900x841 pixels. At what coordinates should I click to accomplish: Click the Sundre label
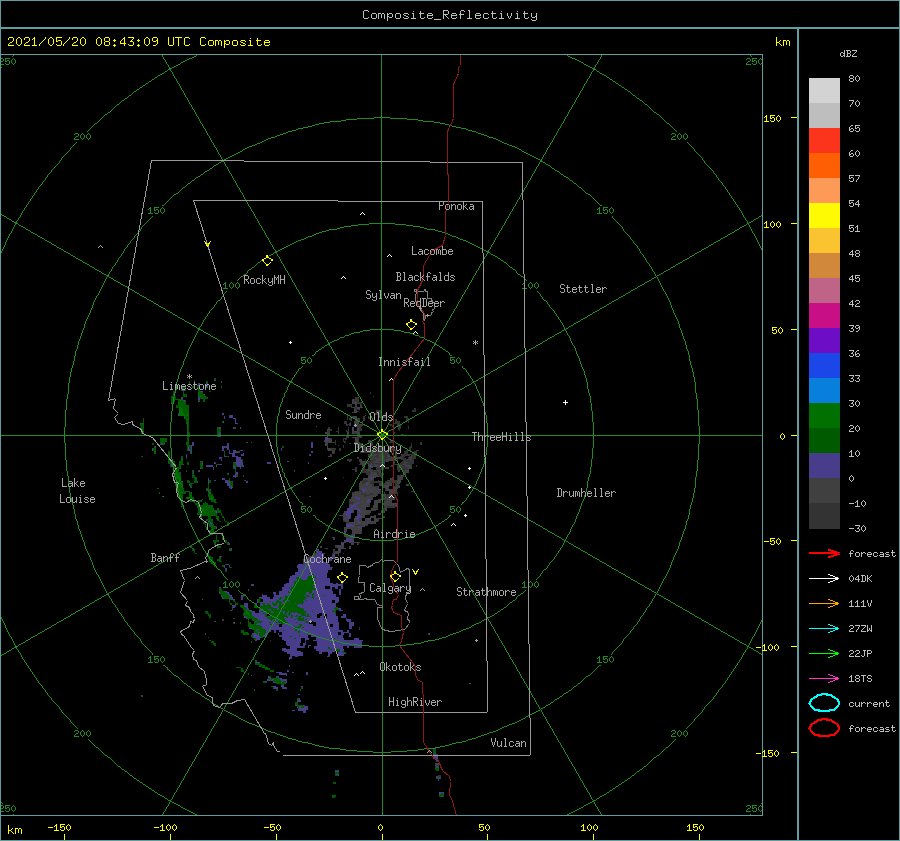pyautogui.click(x=303, y=414)
